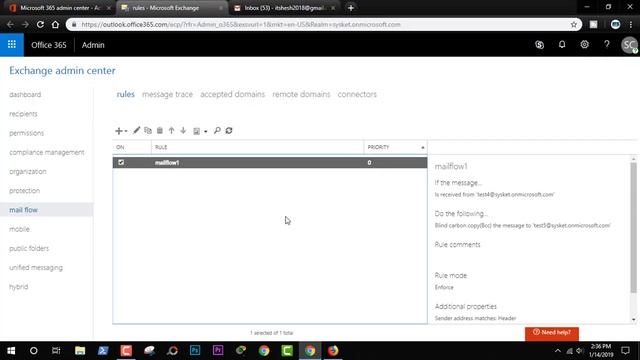Bookmark this page with the star icon
This screenshot has width=640, height=360.
click(573, 24)
